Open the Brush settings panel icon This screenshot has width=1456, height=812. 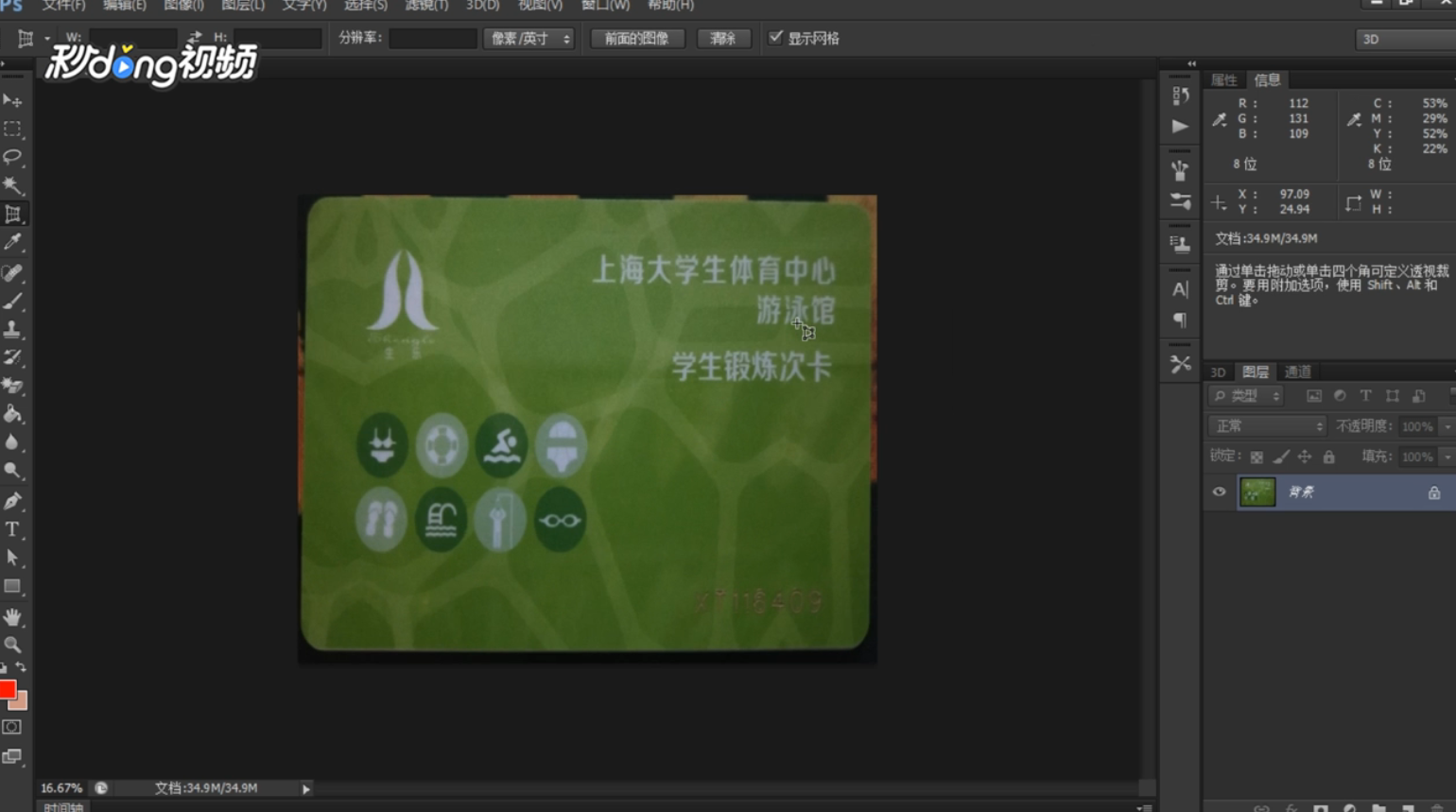click(x=1180, y=201)
